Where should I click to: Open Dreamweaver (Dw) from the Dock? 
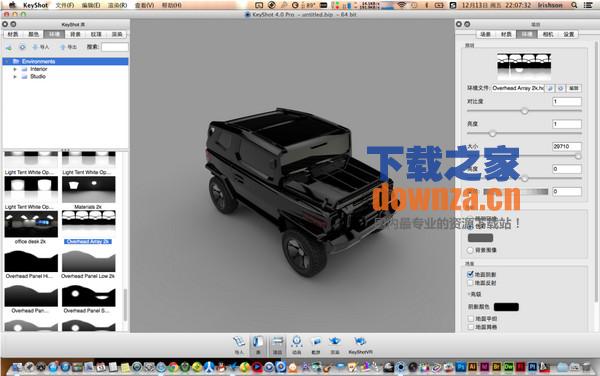point(508,367)
